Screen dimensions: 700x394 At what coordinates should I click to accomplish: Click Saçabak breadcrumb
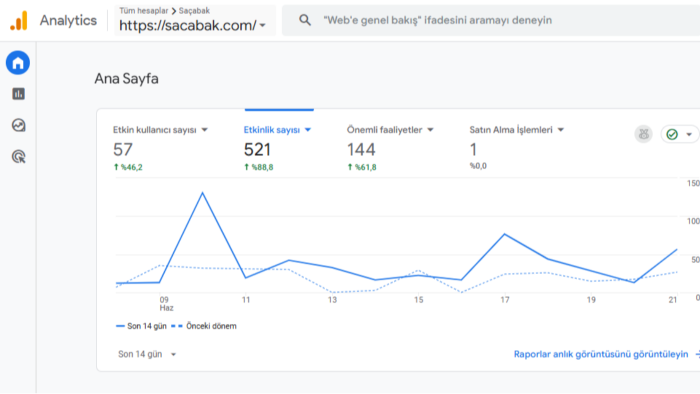point(194,11)
